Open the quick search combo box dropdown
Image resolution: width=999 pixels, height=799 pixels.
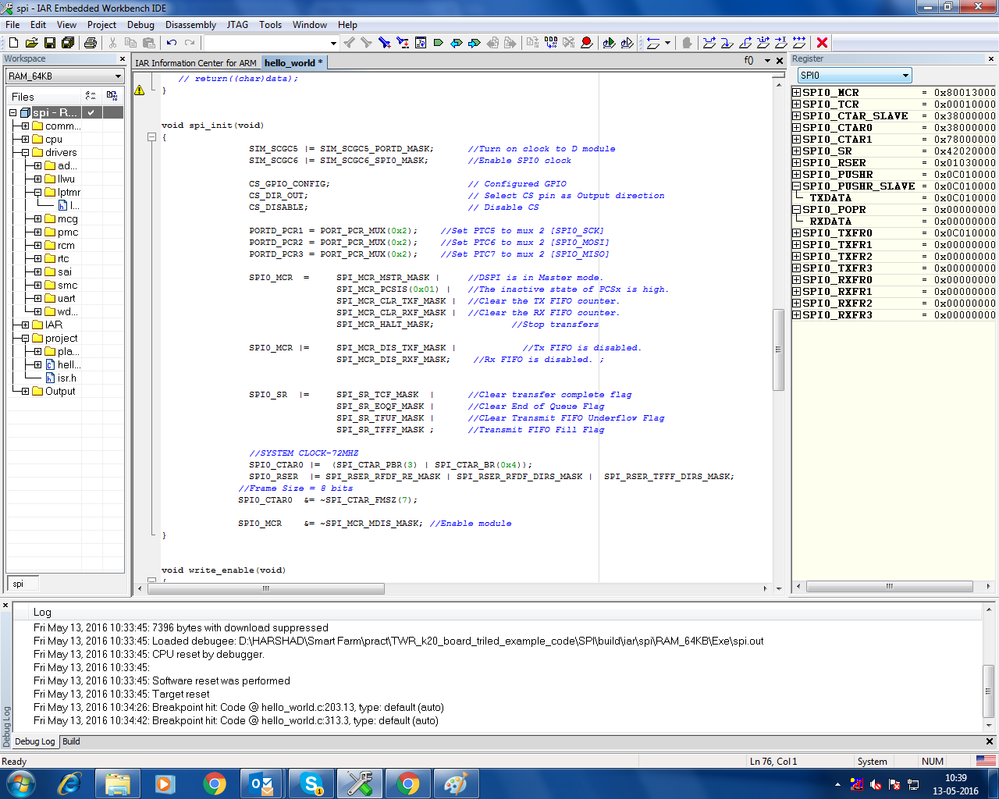(x=333, y=43)
